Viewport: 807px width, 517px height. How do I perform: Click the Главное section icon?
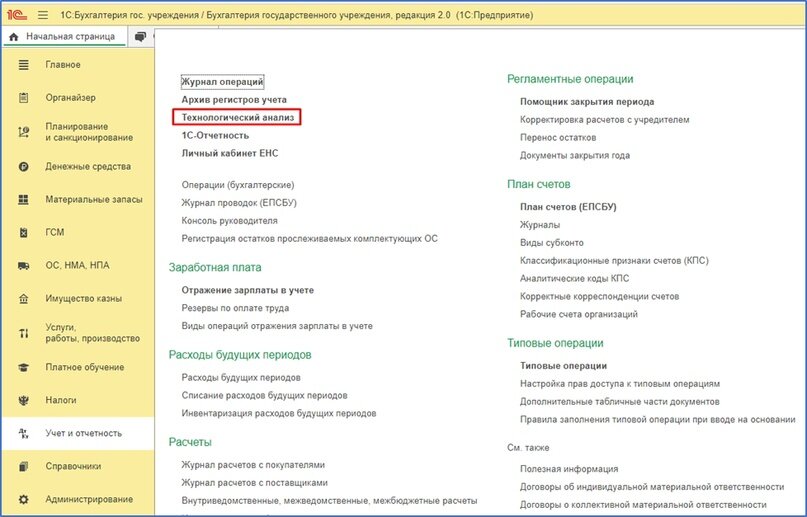(24, 65)
